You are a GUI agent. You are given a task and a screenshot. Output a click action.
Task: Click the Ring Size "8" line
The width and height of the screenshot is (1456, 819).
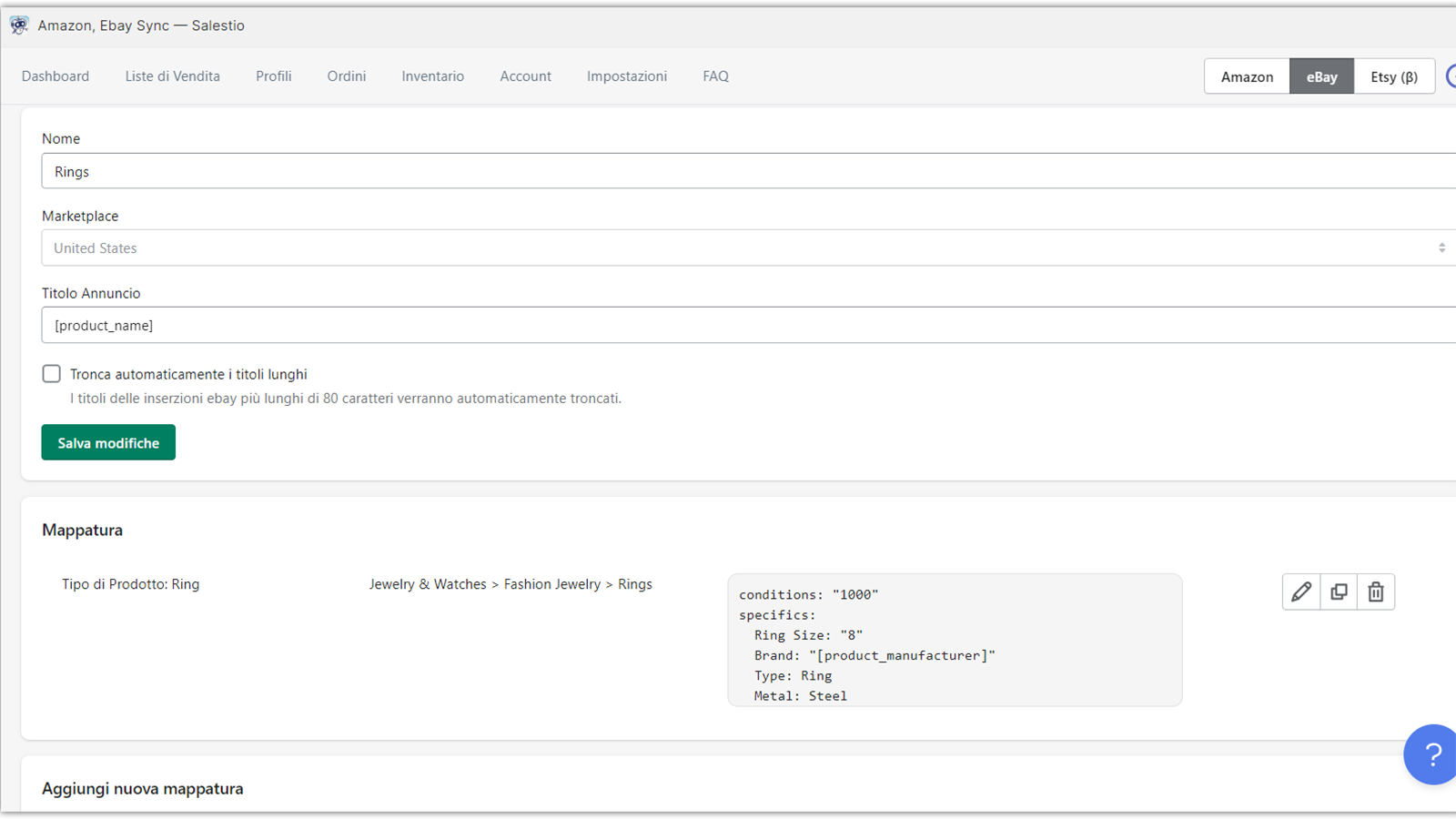tap(808, 635)
